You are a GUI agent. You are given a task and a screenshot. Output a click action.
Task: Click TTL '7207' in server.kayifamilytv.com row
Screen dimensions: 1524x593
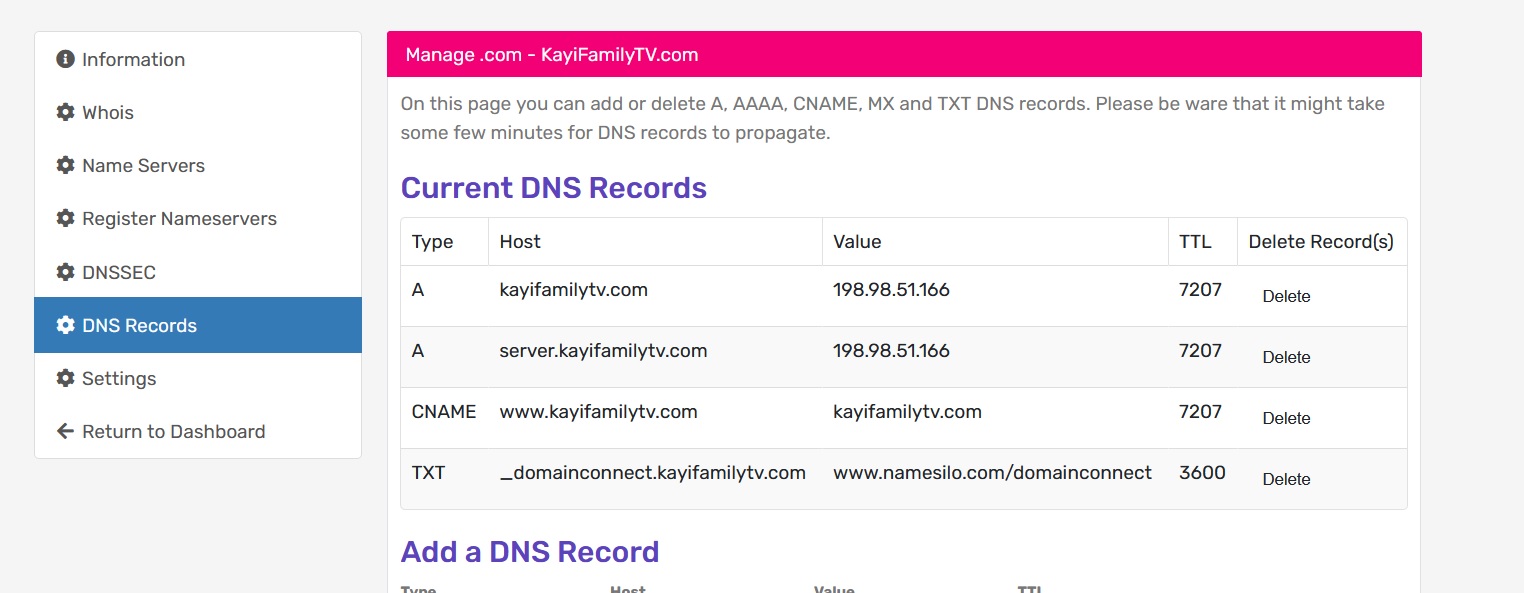tap(1201, 351)
